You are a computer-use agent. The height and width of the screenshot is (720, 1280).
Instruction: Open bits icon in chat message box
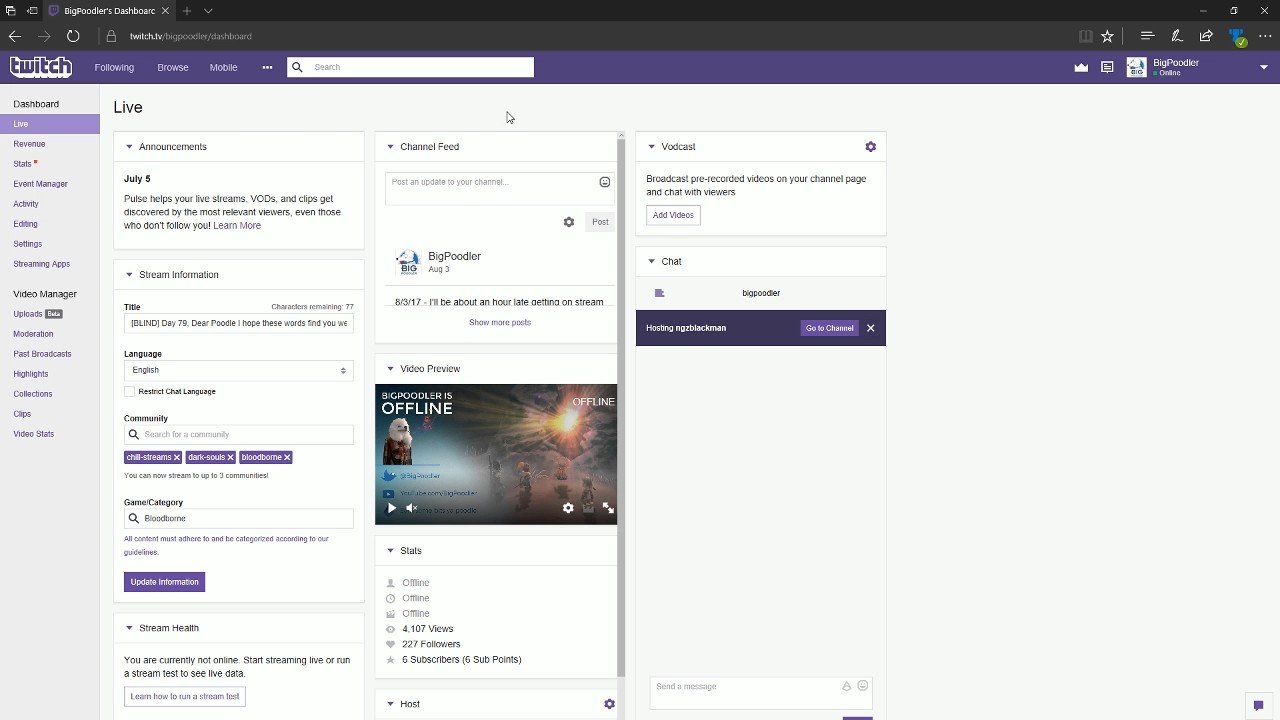point(846,686)
